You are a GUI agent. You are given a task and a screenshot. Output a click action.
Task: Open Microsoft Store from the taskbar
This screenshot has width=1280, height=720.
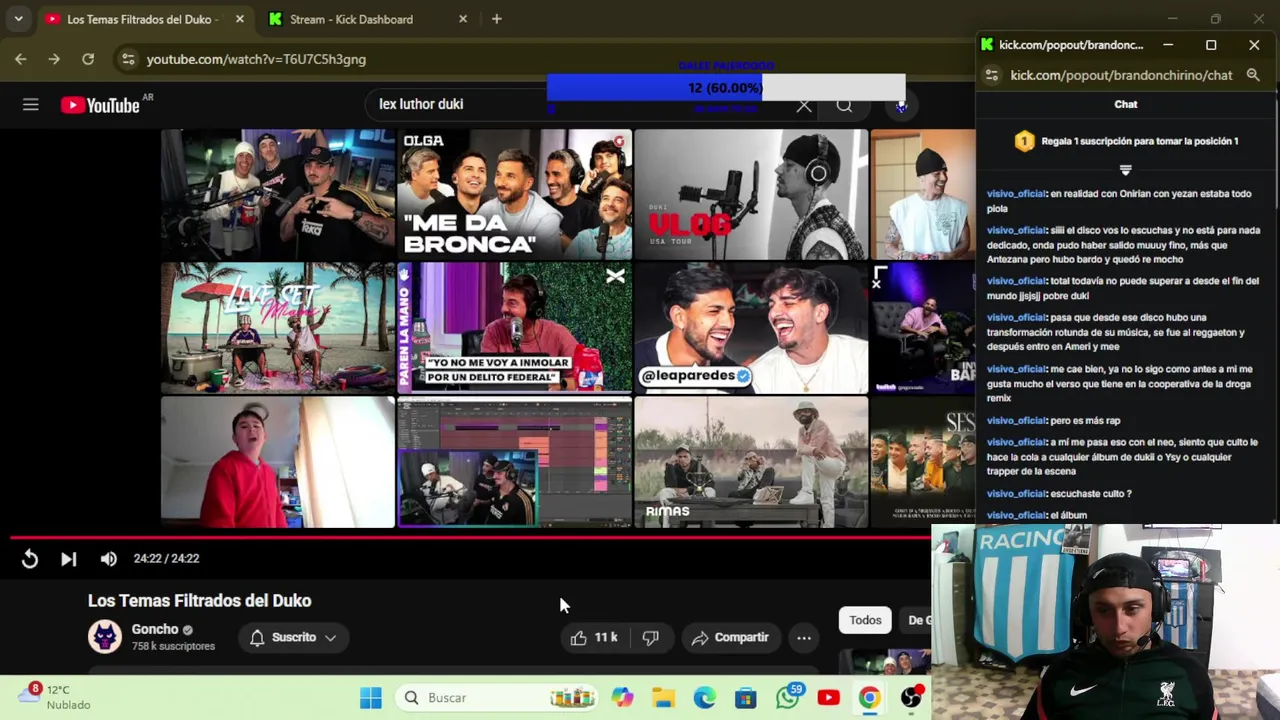pos(746,698)
